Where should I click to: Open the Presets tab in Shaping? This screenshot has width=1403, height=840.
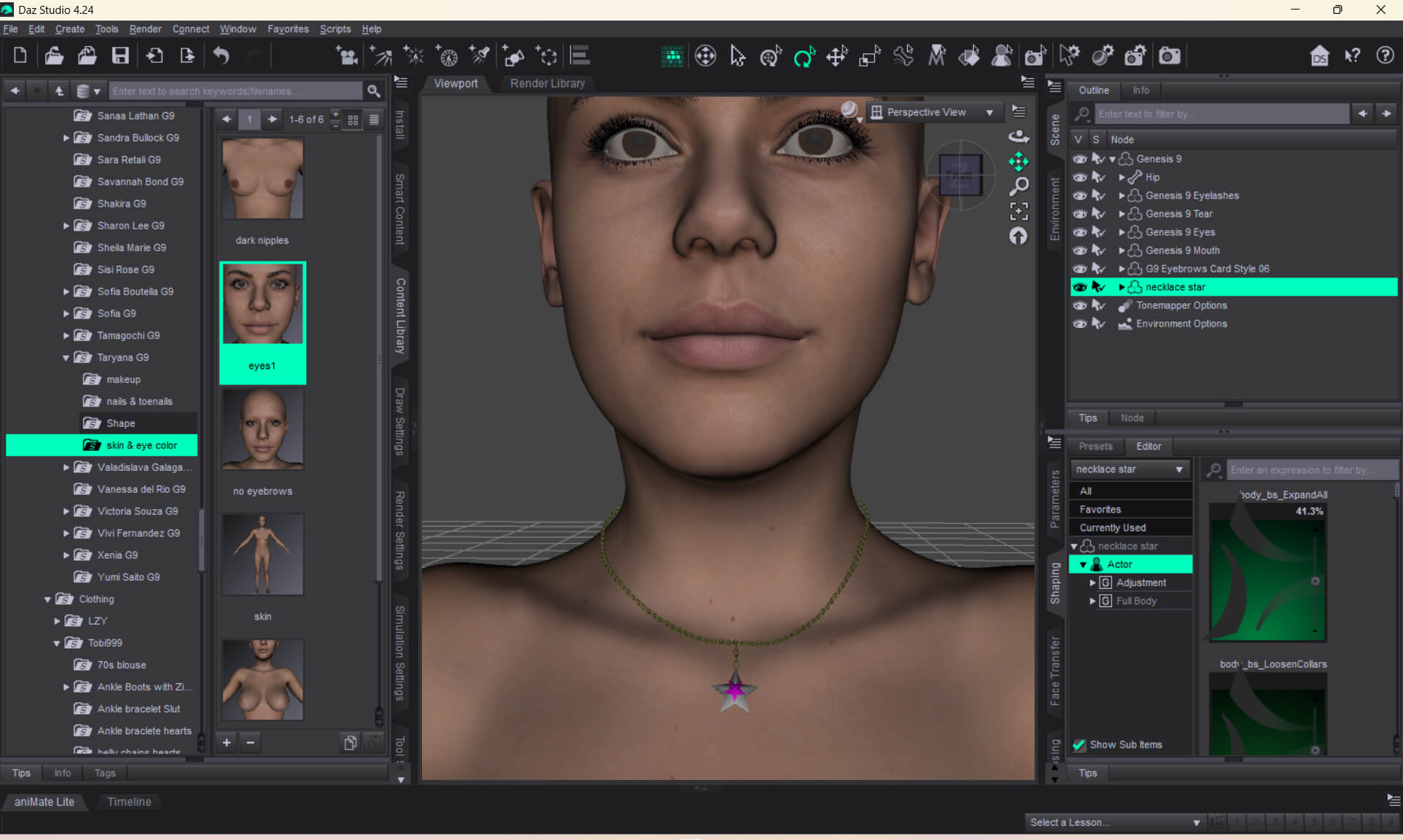coord(1095,446)
